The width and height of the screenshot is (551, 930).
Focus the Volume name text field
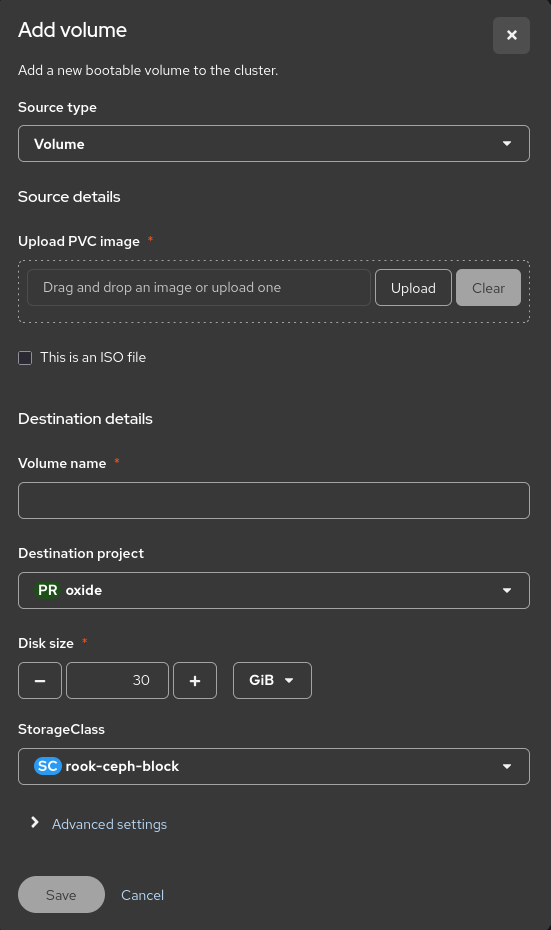[x=274, y=501]
